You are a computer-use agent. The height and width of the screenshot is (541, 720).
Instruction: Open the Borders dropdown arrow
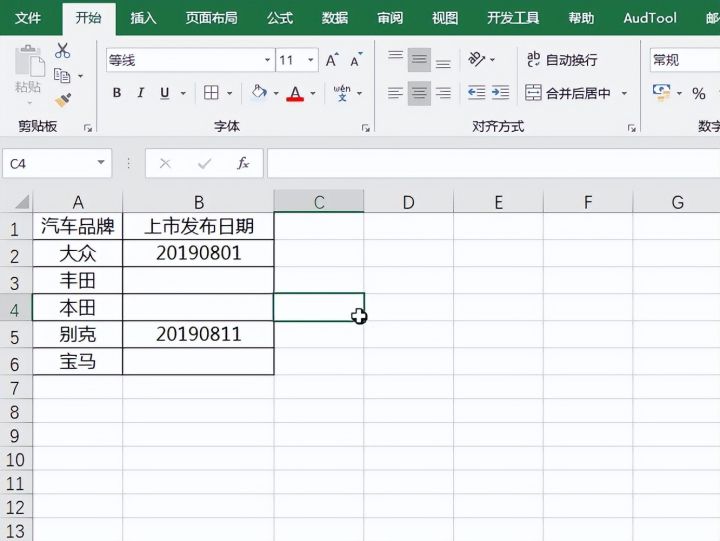tap(230, 93)
